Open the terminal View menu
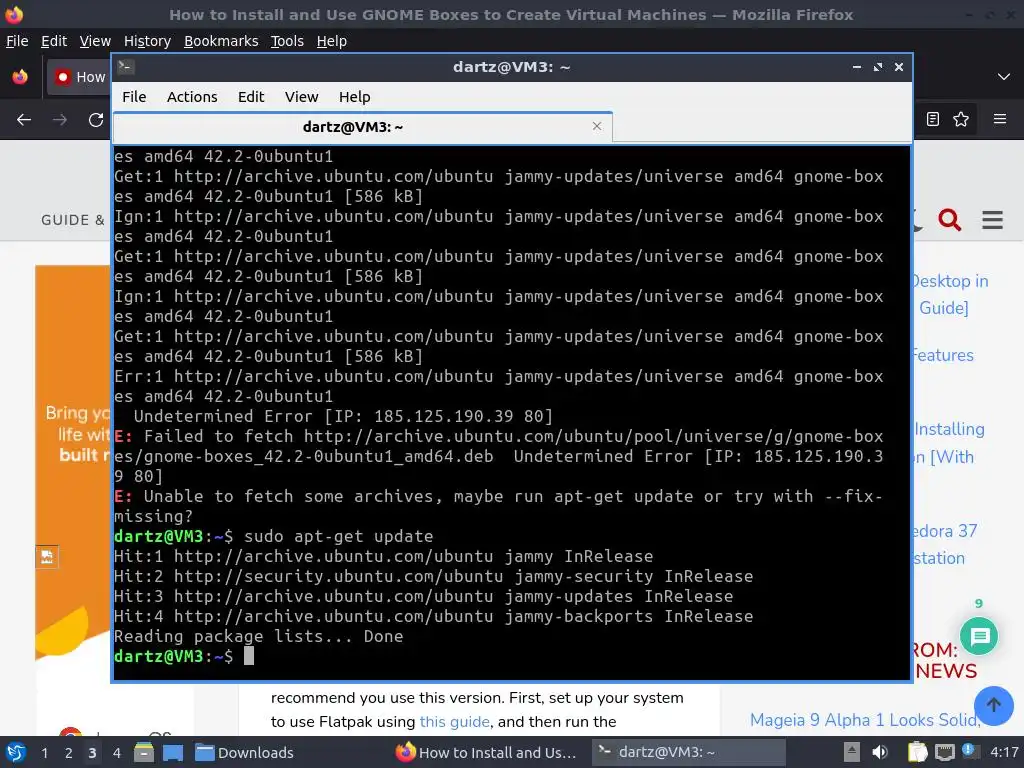The width and height of the screenshot is (1024, 768). pyautogui.click(x=301, y=97)
